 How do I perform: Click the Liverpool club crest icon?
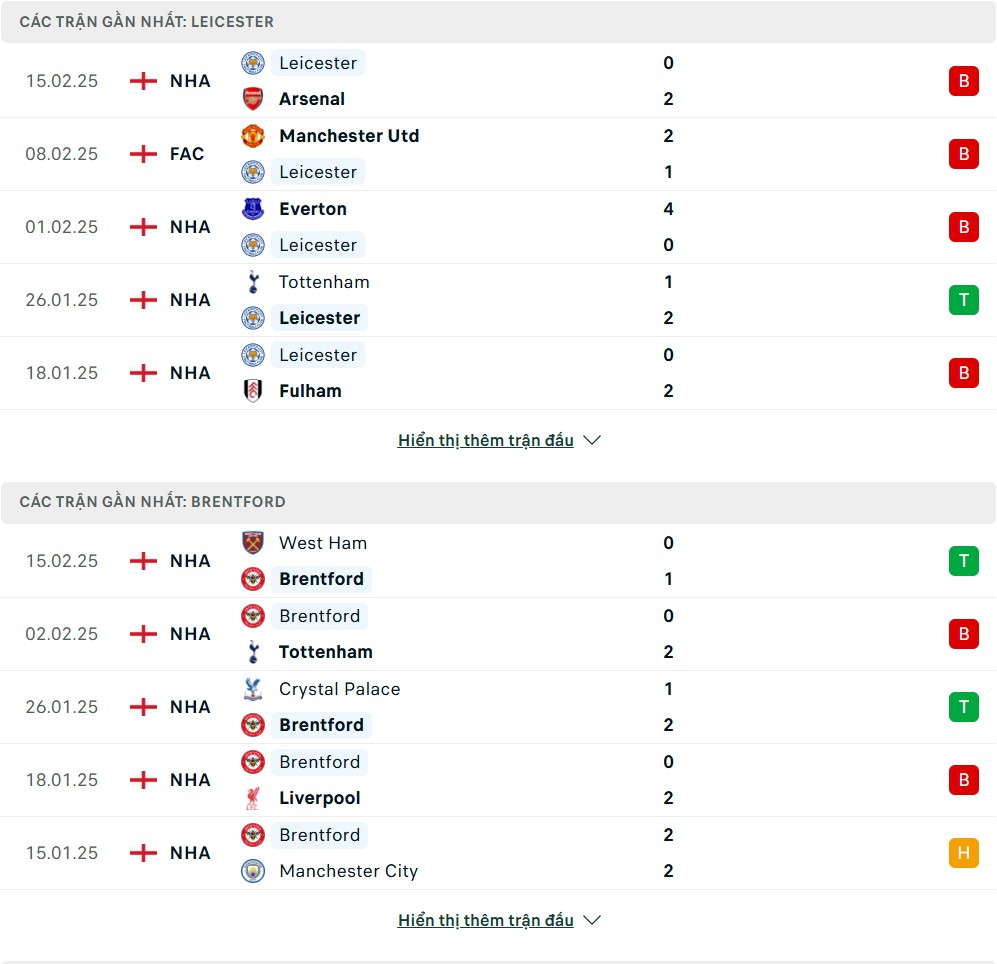pyautogui.click(x=253, y=798)
